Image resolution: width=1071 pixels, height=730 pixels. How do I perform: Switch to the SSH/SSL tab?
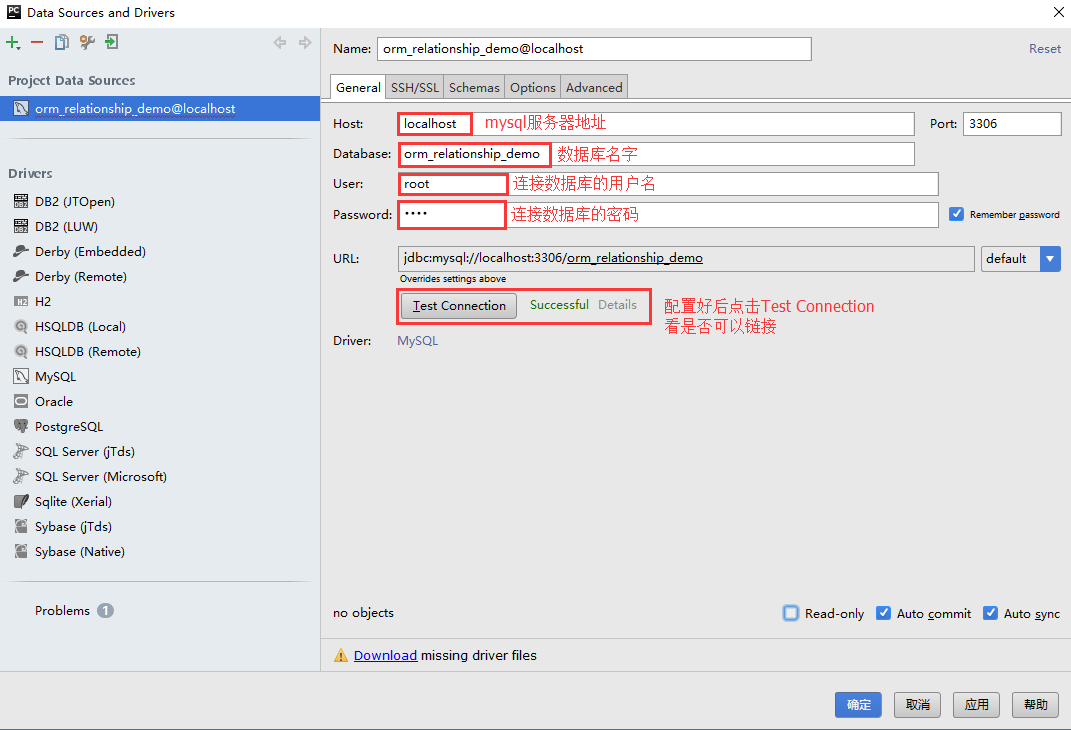[414, 88]
